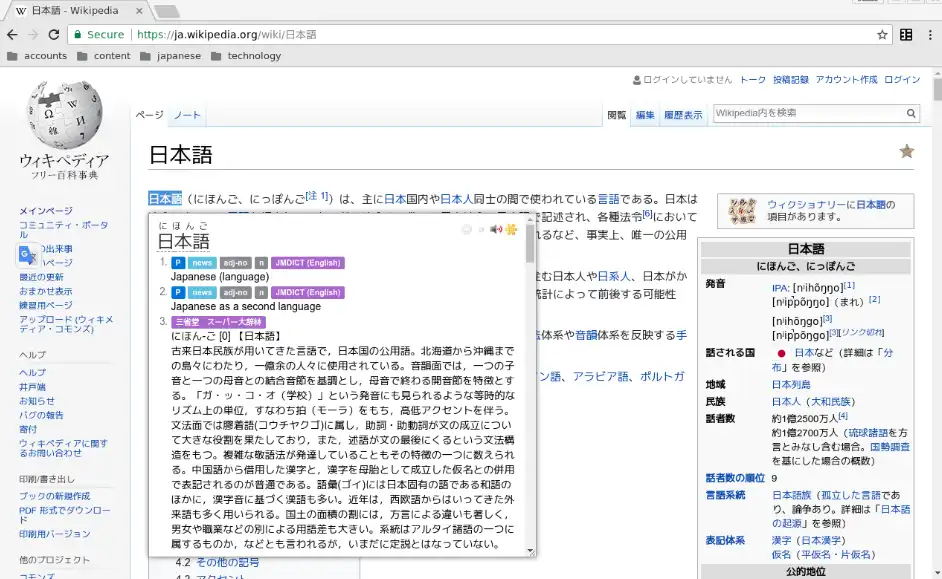This screenshot has height=579, width=942.
Task: Open 最近の更新 in the sidebar
Action: click(41, 277)
